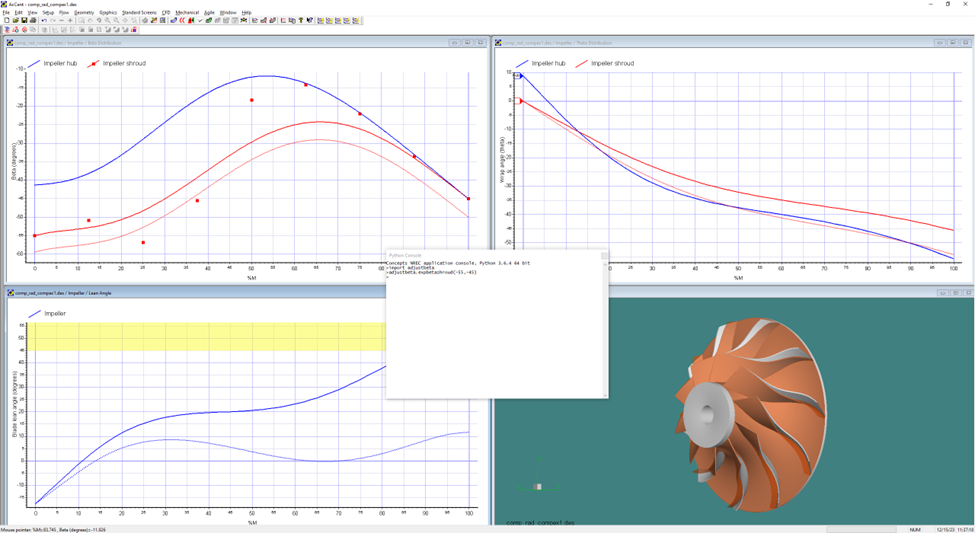The width and height of the screenshot is (975, 533).
Task: Select red shroud control point at 0 %M
Action: [x=35, y=236]
